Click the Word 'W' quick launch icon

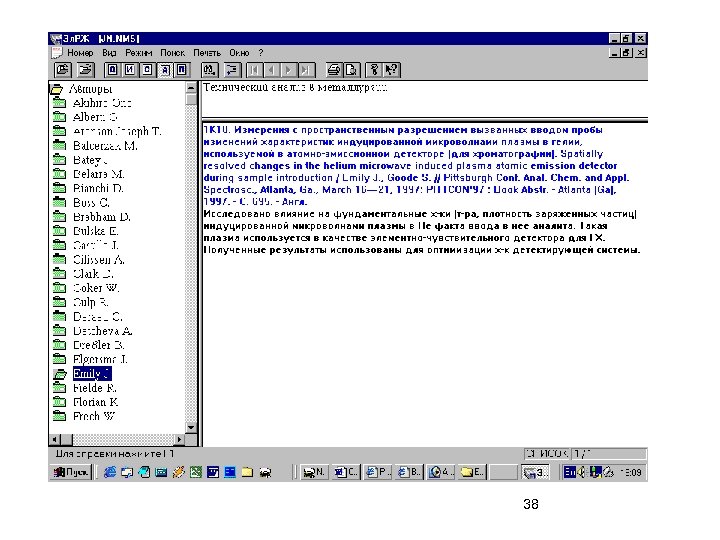(213, 472)
